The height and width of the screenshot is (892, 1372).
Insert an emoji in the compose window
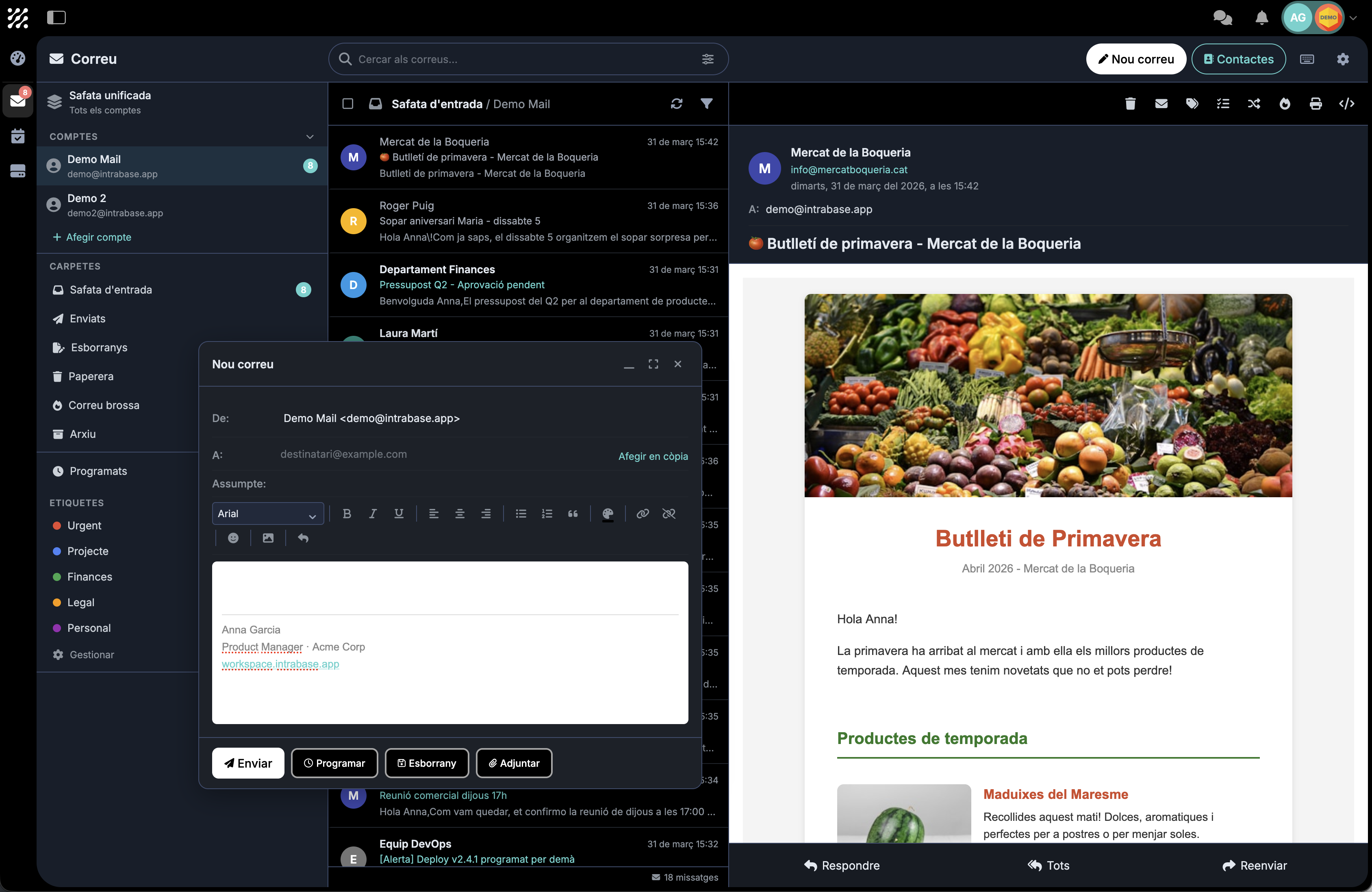233,537
